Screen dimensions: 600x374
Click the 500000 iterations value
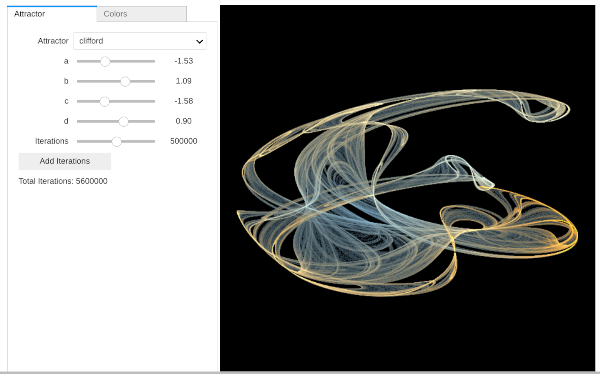pos(184,141)
